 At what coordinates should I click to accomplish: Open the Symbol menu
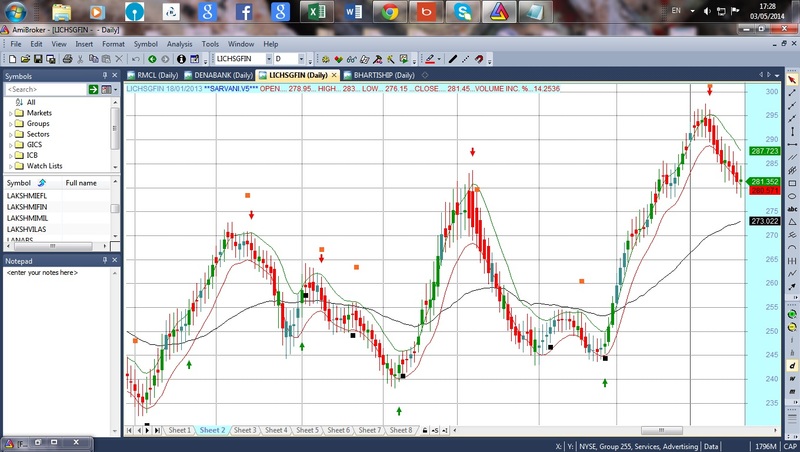click(x=145, y=44)
